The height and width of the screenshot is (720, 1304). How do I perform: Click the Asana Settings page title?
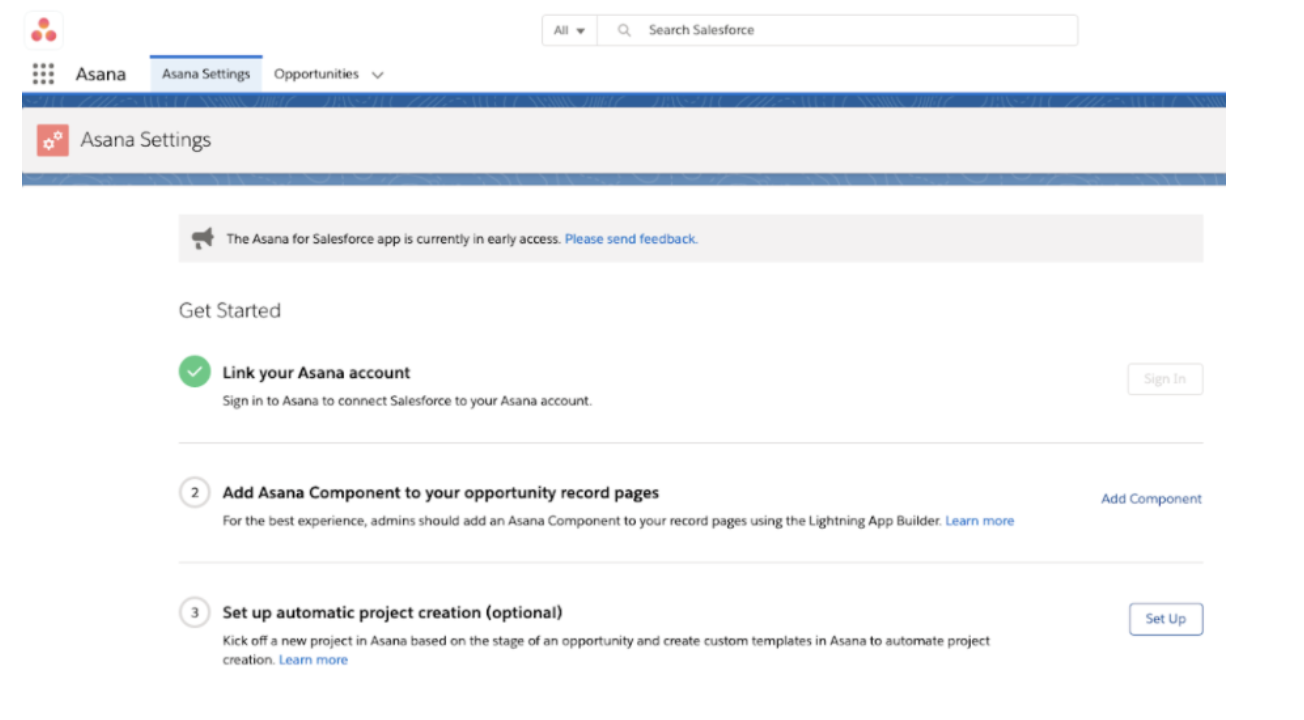tap(146, 140)
